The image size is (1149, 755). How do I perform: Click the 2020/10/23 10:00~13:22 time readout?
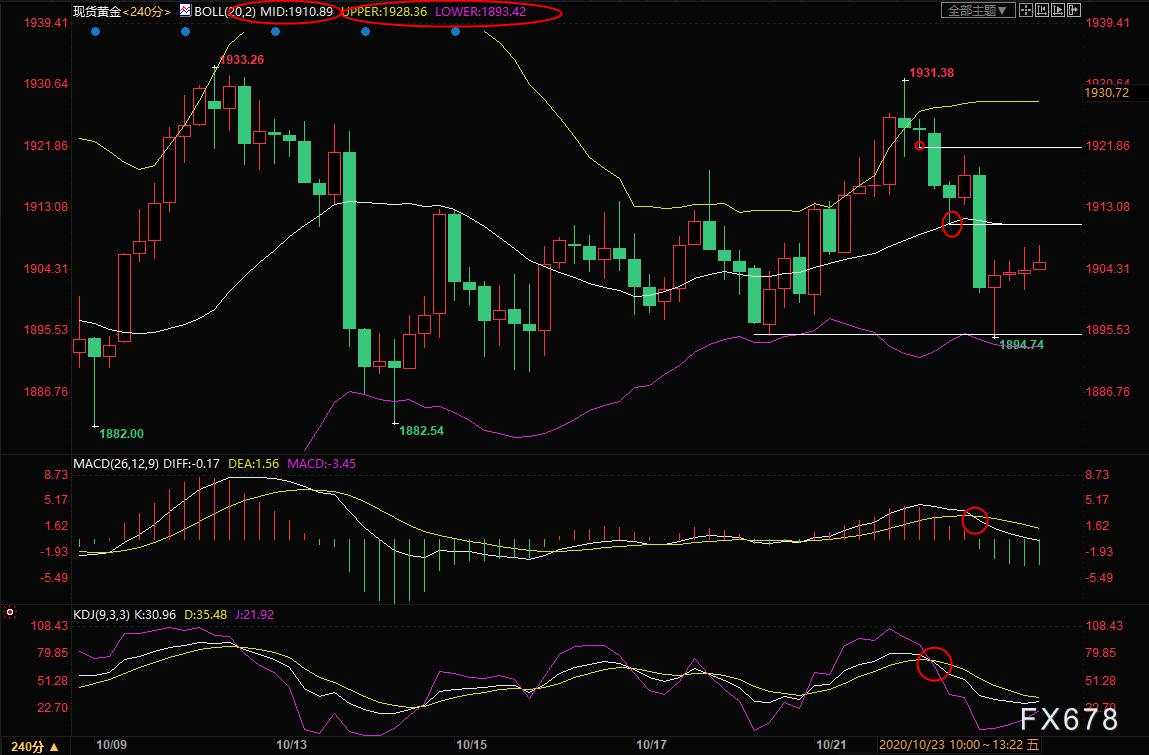[x=958, y=745]
